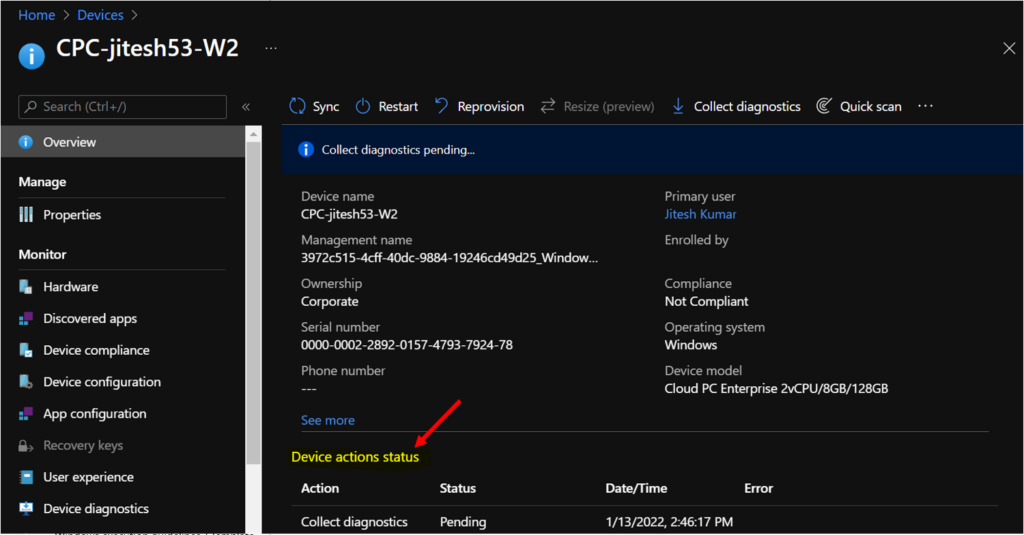1024x535 pixels.
Task: Click the Not Compliant value
Action: coord(706,301)
